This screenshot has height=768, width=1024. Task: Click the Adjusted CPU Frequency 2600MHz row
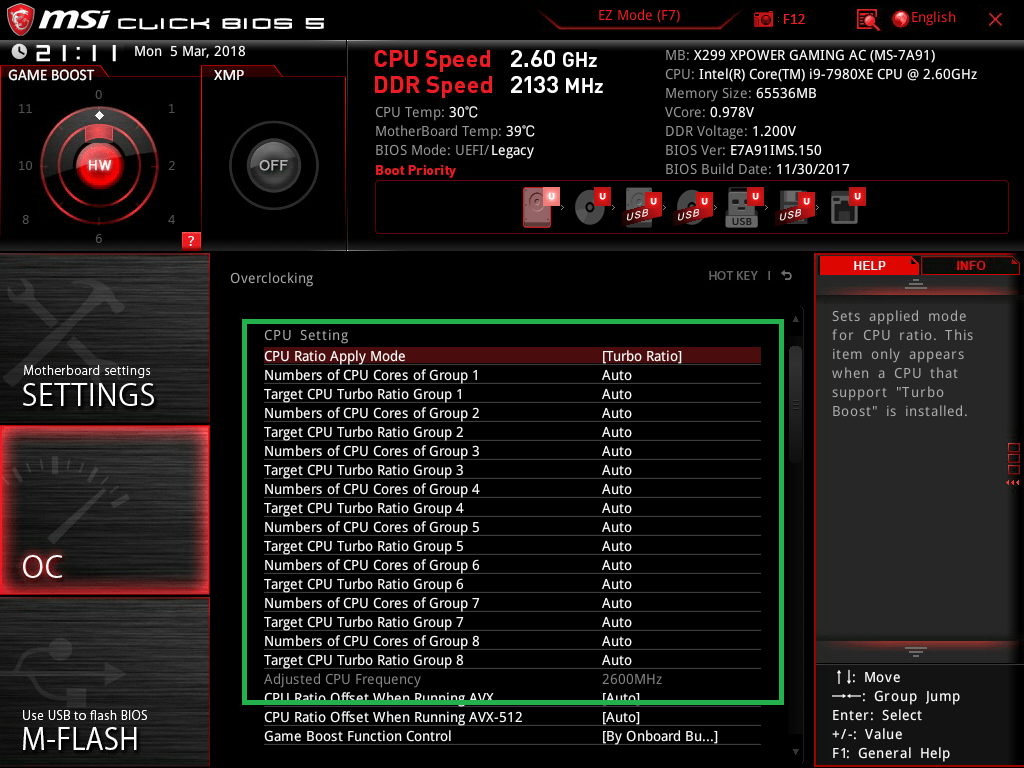(x=512, y=679)
